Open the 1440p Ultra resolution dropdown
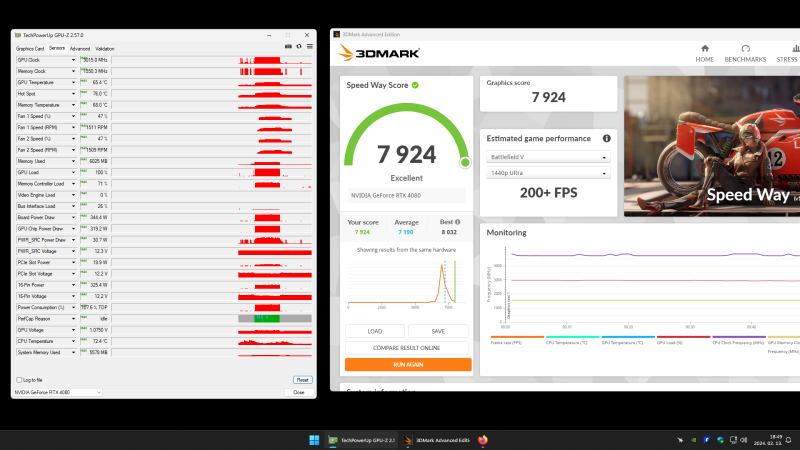 548,173
